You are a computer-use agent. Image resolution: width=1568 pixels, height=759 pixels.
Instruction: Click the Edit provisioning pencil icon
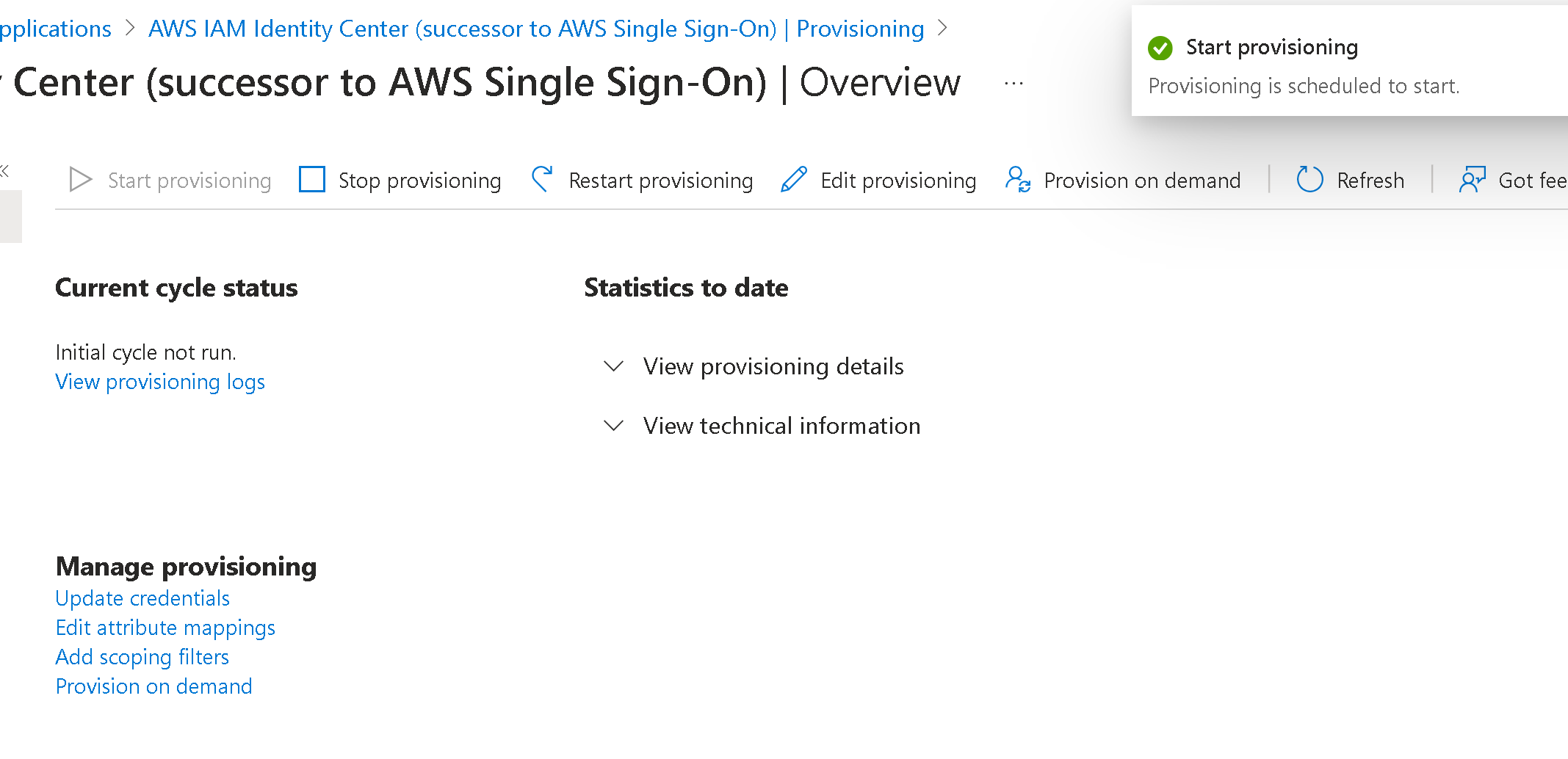[x=794, y=180]
